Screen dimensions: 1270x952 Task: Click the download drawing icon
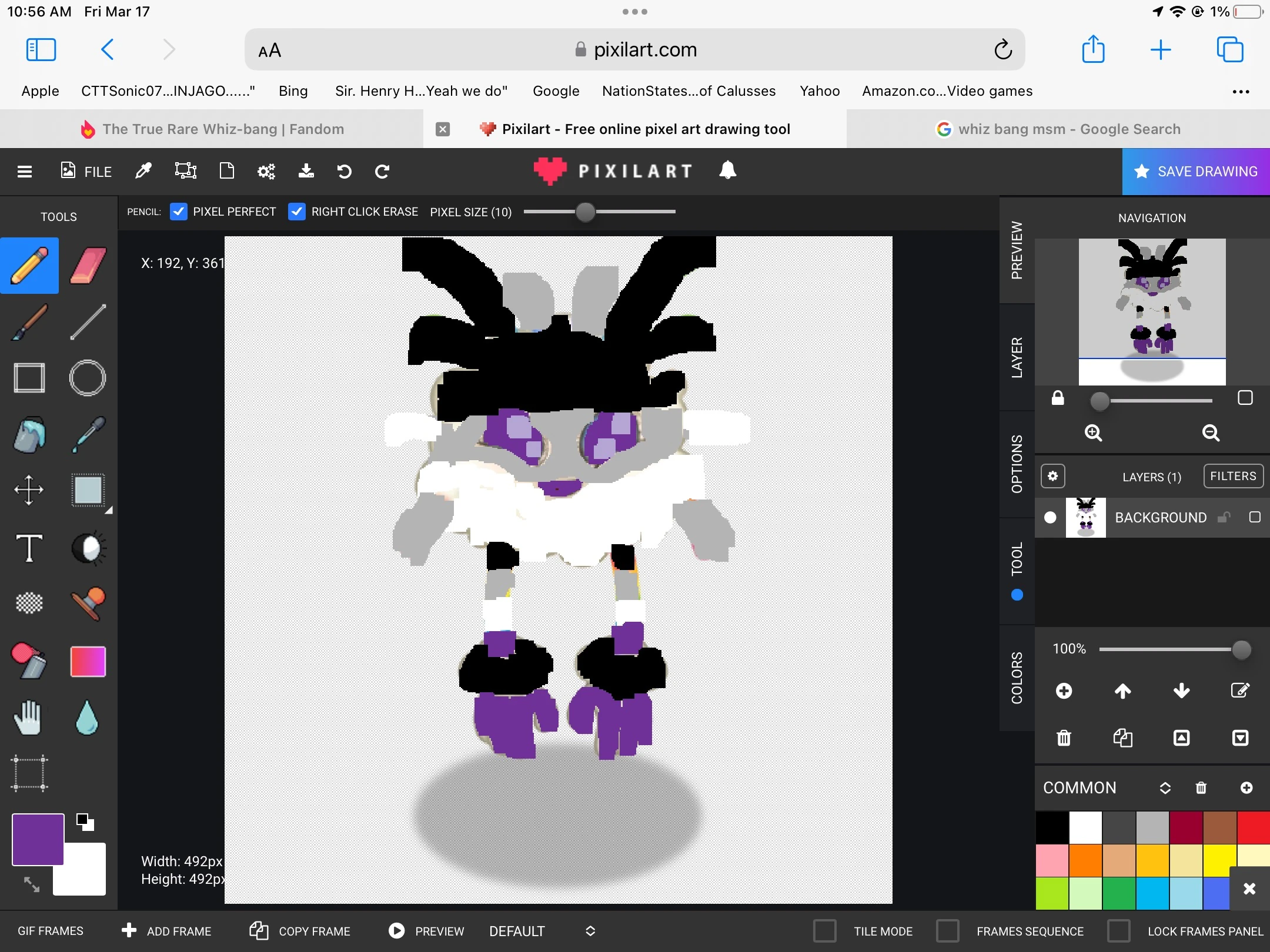[306, 171]
